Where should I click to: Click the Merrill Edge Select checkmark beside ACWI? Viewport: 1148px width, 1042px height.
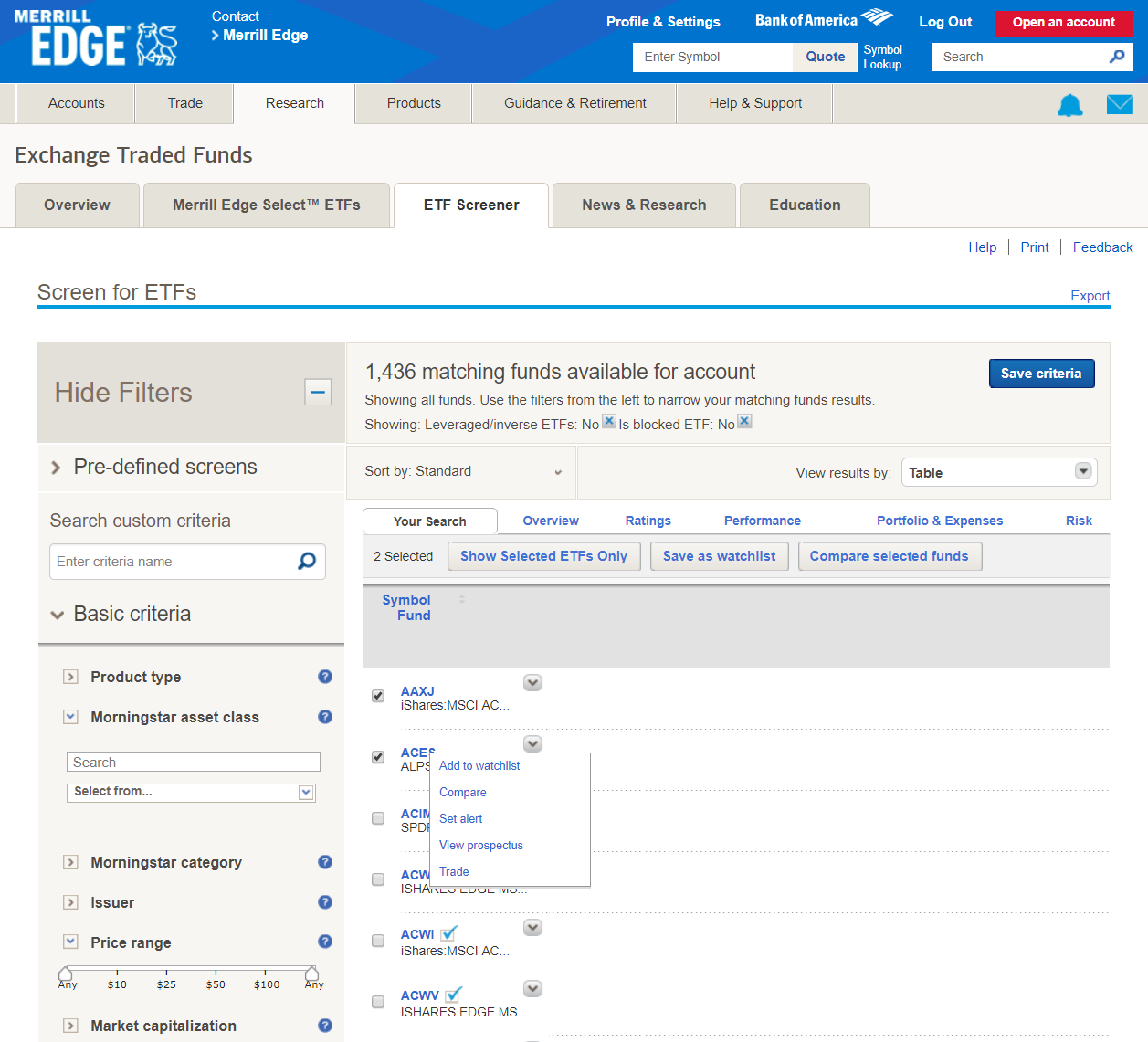click(448, 933)
